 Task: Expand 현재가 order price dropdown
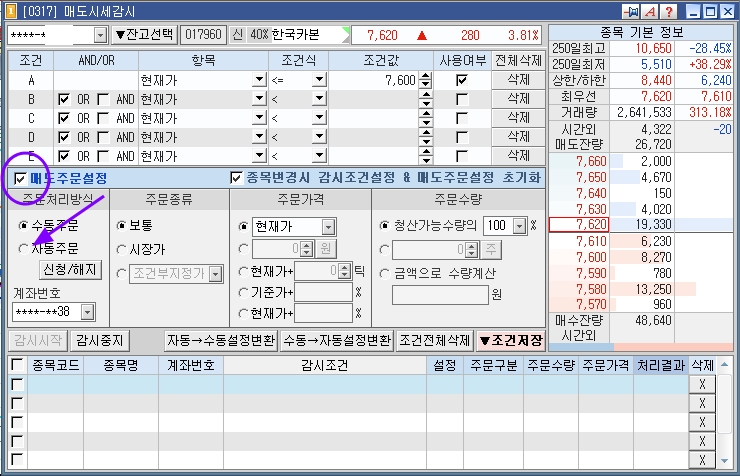coord(328,227)
